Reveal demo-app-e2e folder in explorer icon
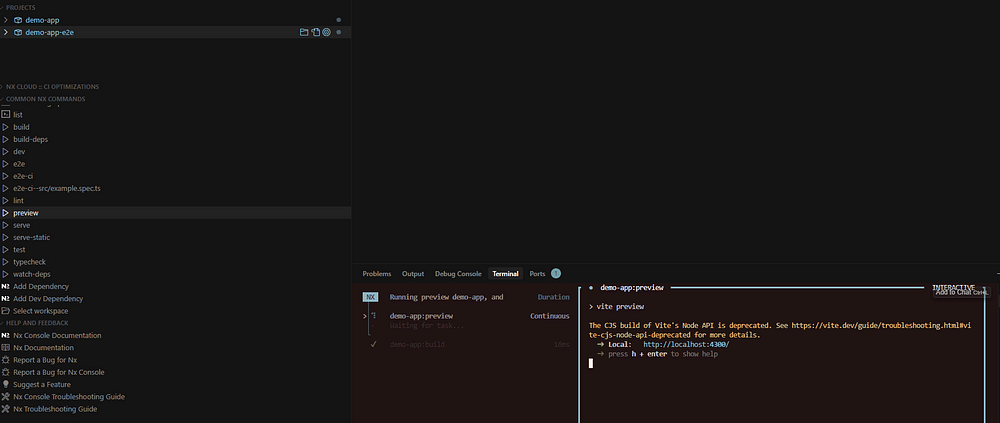Screen dimensions: 1000x423 coord(304,32)
